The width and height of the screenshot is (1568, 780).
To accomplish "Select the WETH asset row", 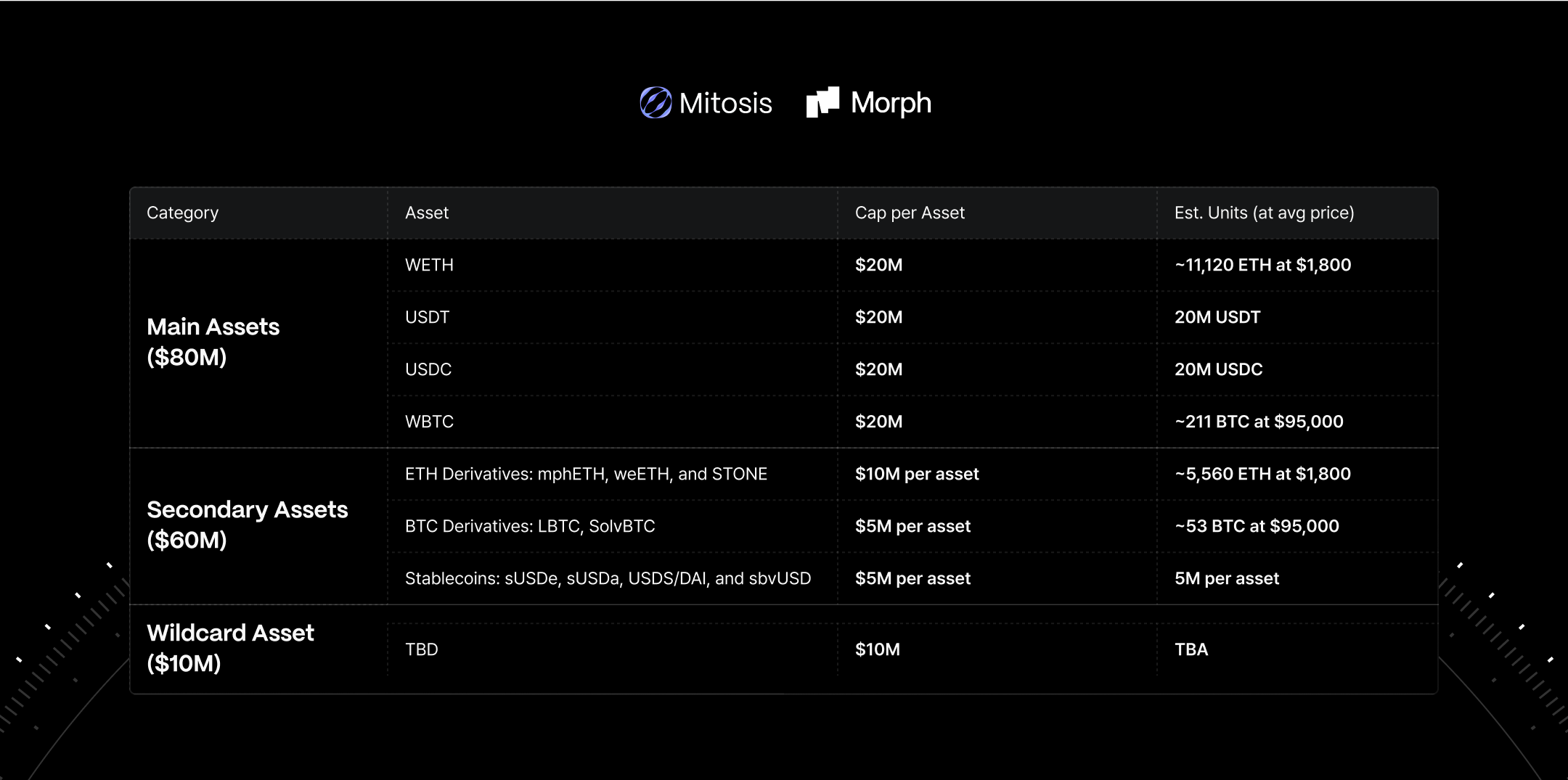I will tap(912, 265).
